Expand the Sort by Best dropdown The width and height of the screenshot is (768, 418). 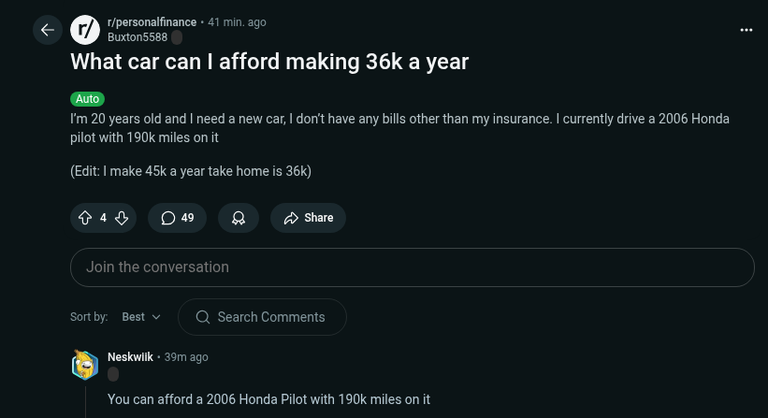pos(141,317)
